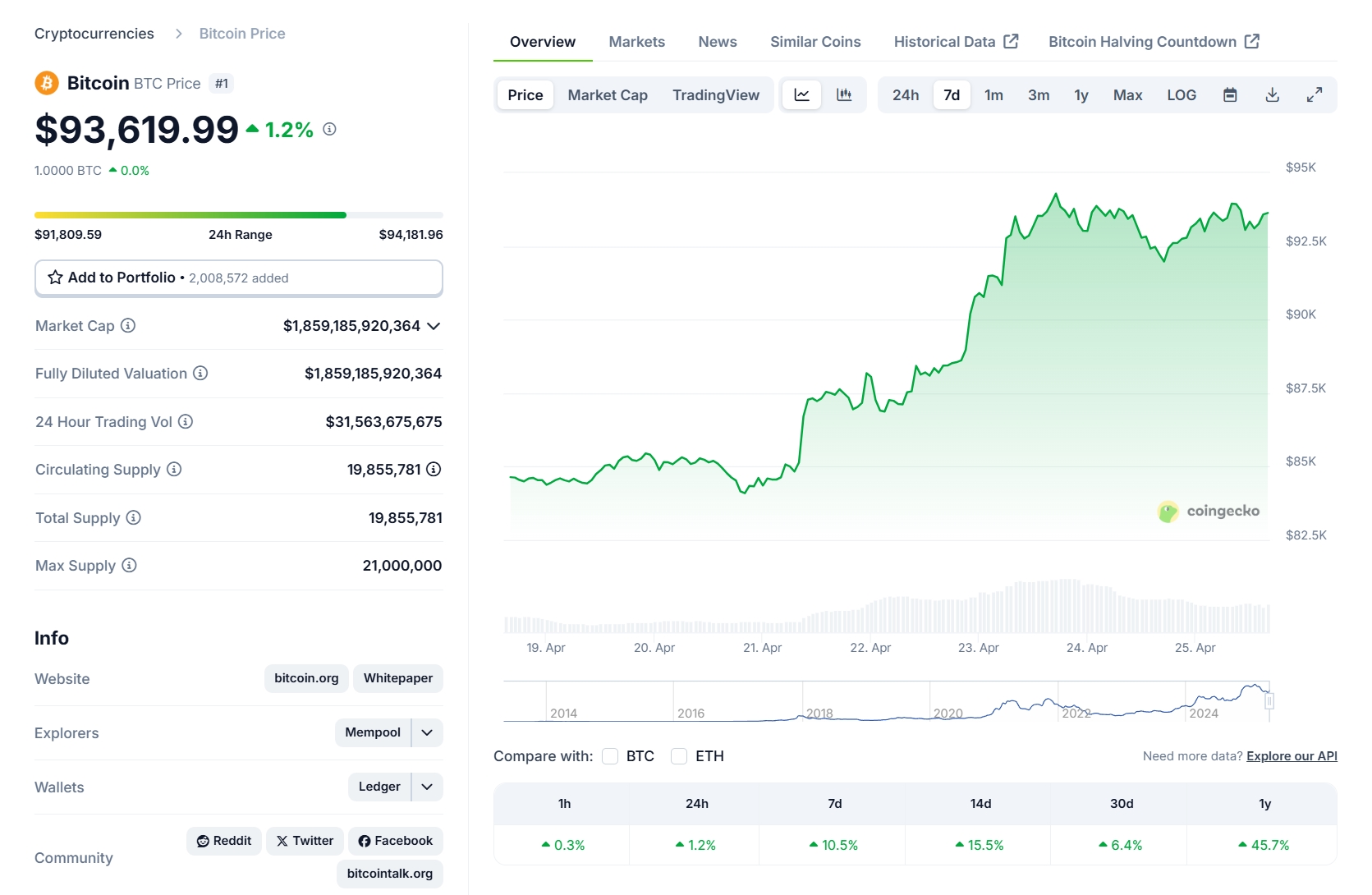The height and width of the screenshot is (895, 1372).
Task: Open the Whitepaper link
Action: [x=398, y=678]
